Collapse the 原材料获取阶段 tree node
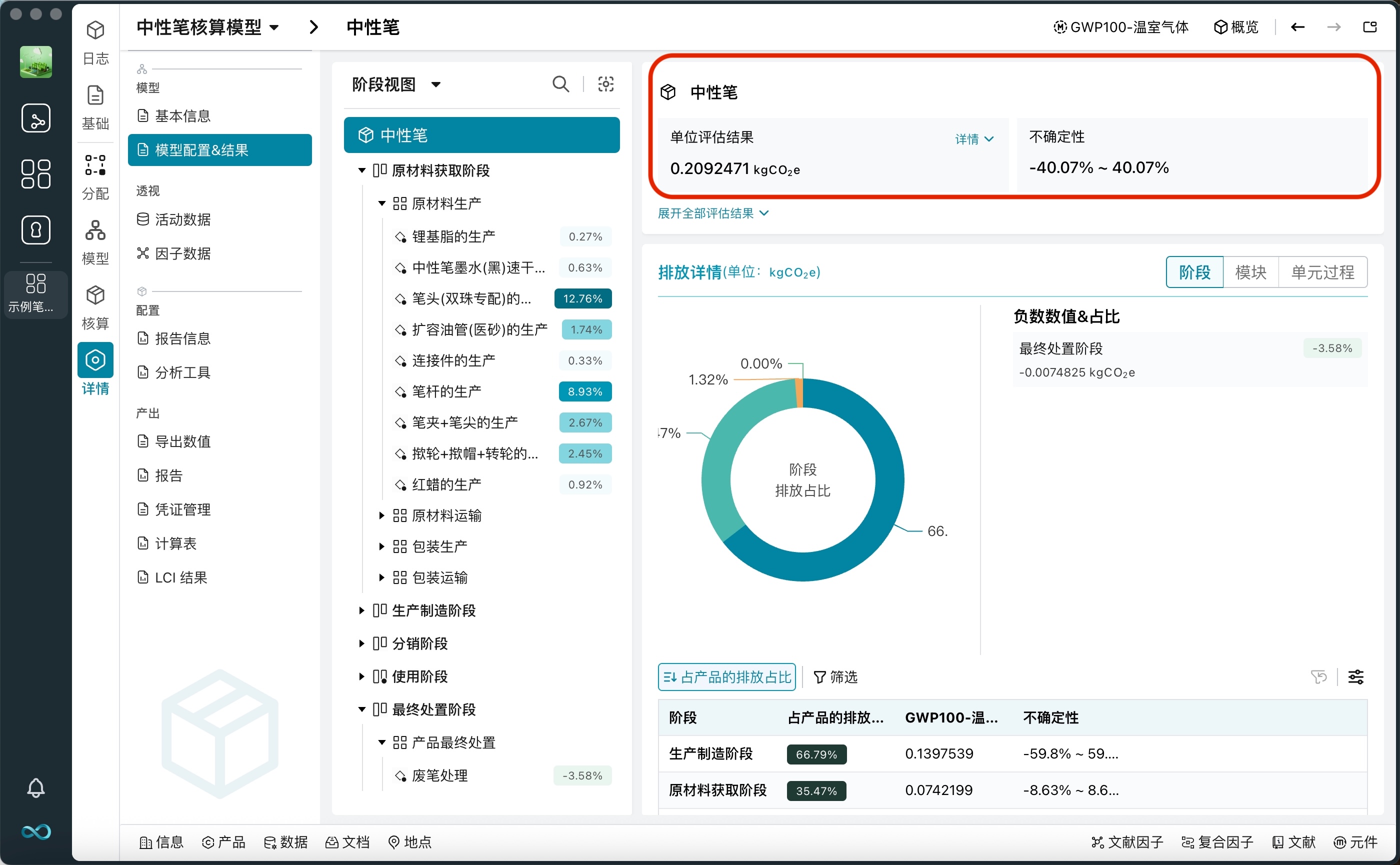The image size is (1400, 865). tap(361, 170)
